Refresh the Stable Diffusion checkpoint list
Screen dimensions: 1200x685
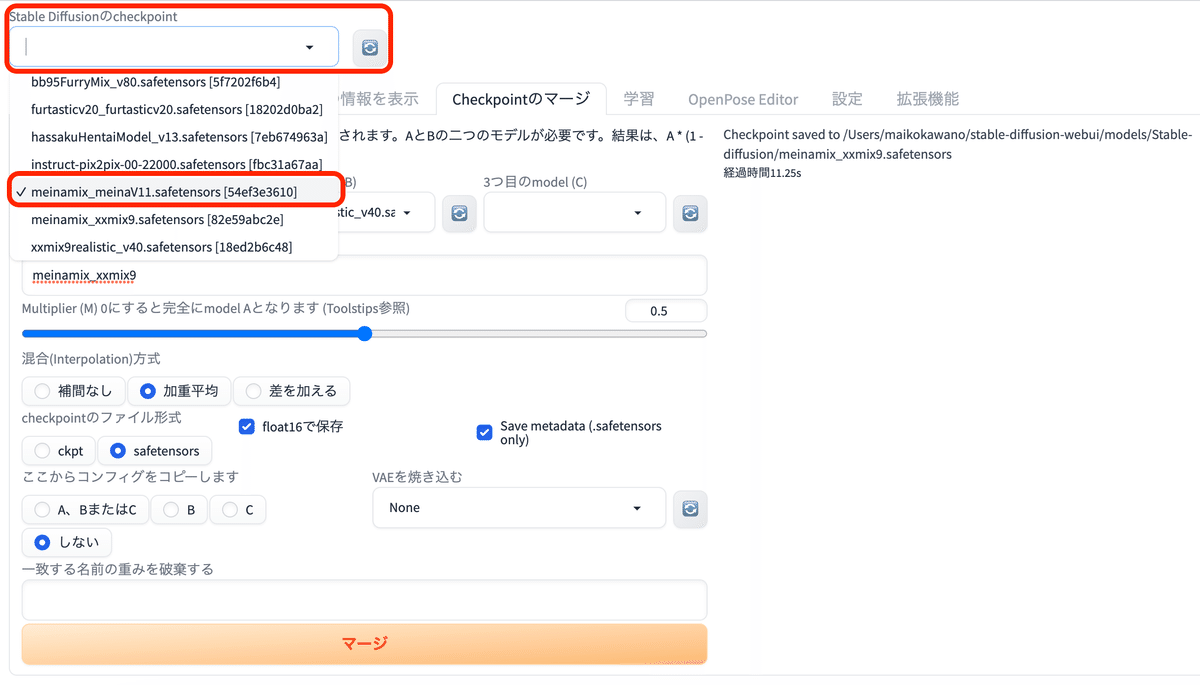(370, 47)
